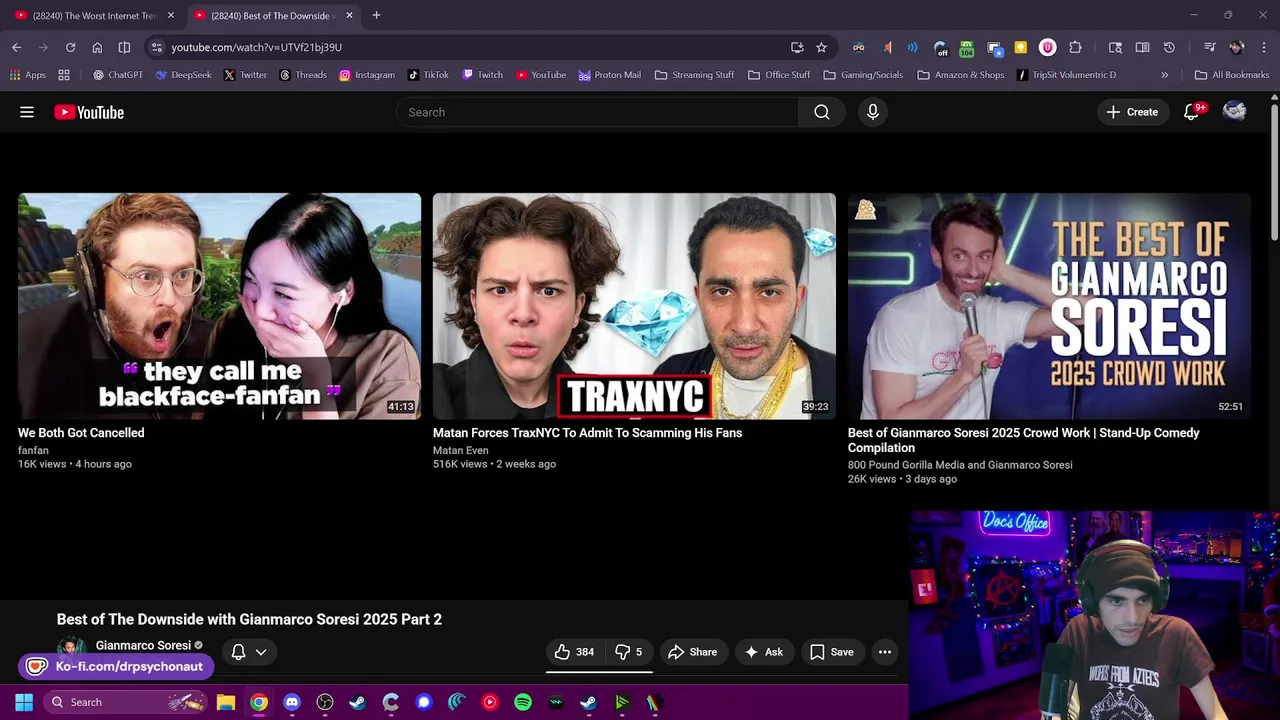Expand the Office Stuff bookmark folder
Screen dimensions: 1280x720
coord(779,75)
